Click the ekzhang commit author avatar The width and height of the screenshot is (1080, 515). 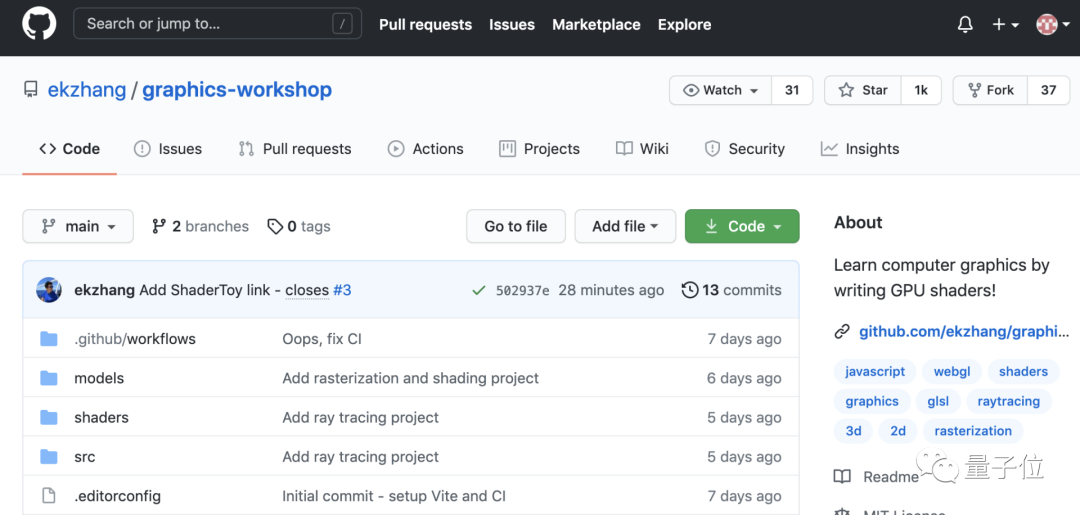pos(49,290)
